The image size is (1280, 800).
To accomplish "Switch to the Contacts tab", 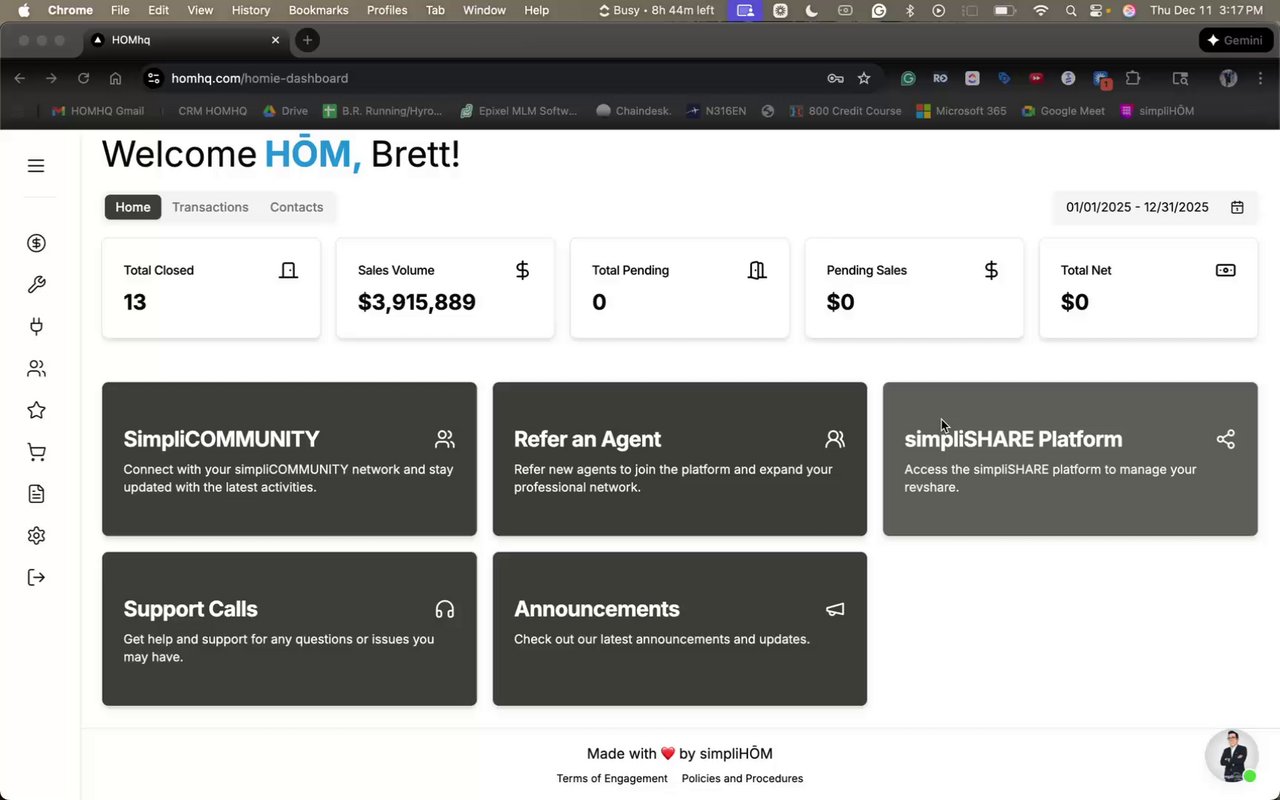I will coord(296,207).
